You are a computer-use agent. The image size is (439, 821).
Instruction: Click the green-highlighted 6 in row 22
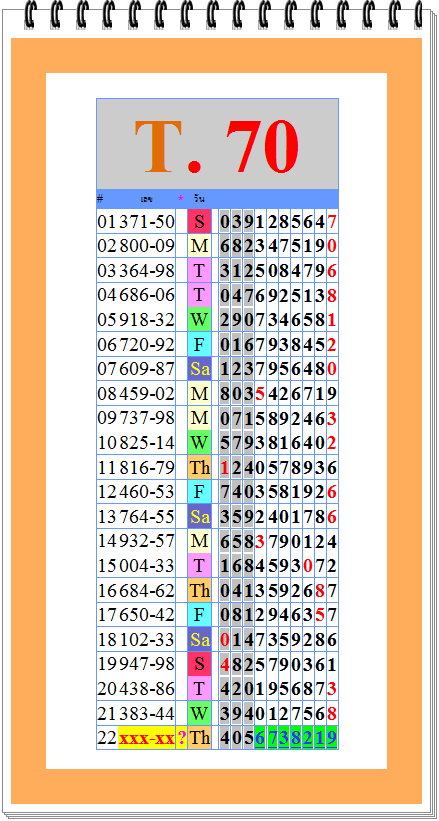coord(260,738)
